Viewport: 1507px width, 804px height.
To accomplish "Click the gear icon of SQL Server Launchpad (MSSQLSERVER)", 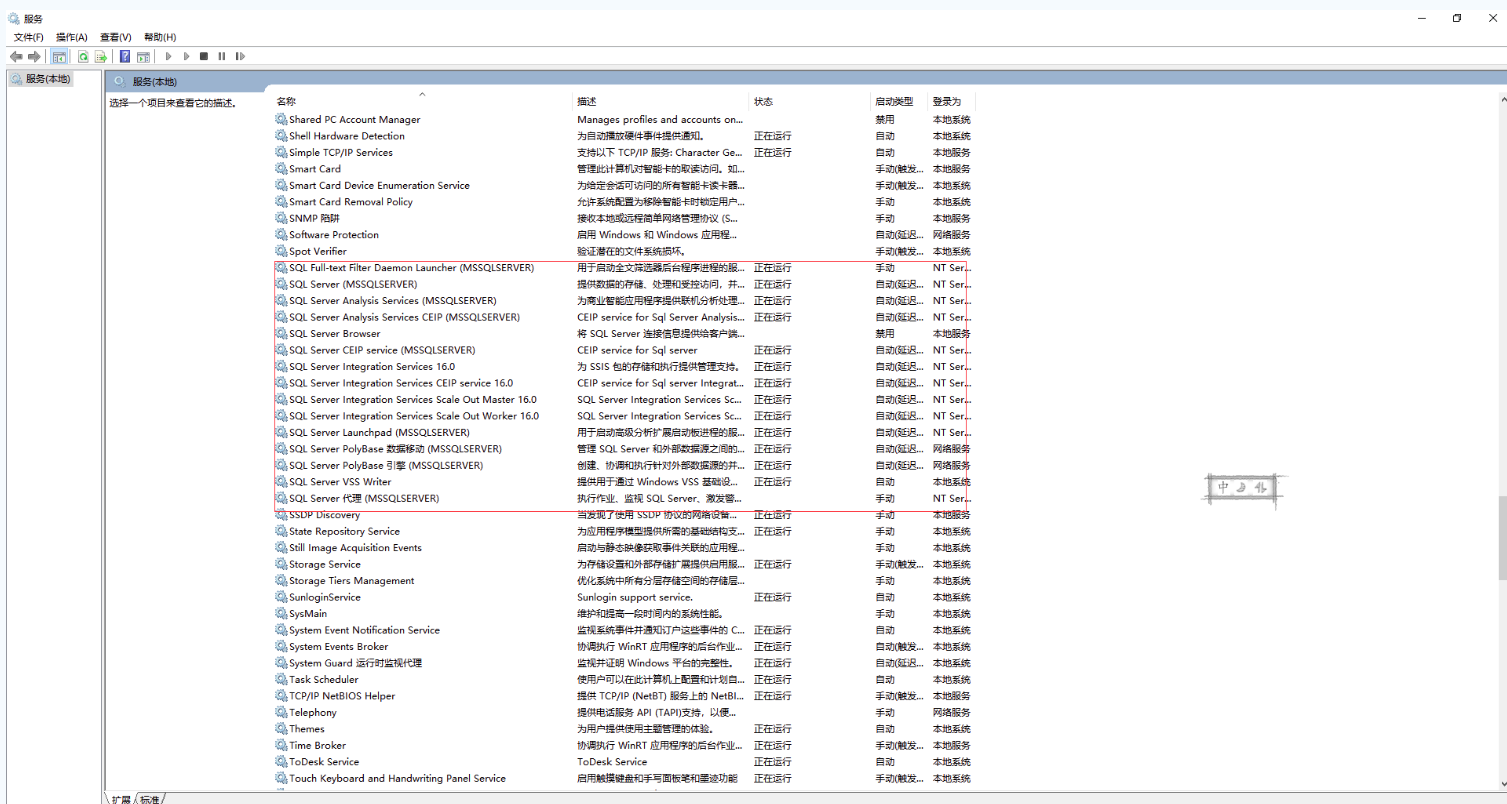I will click(281, 433).
